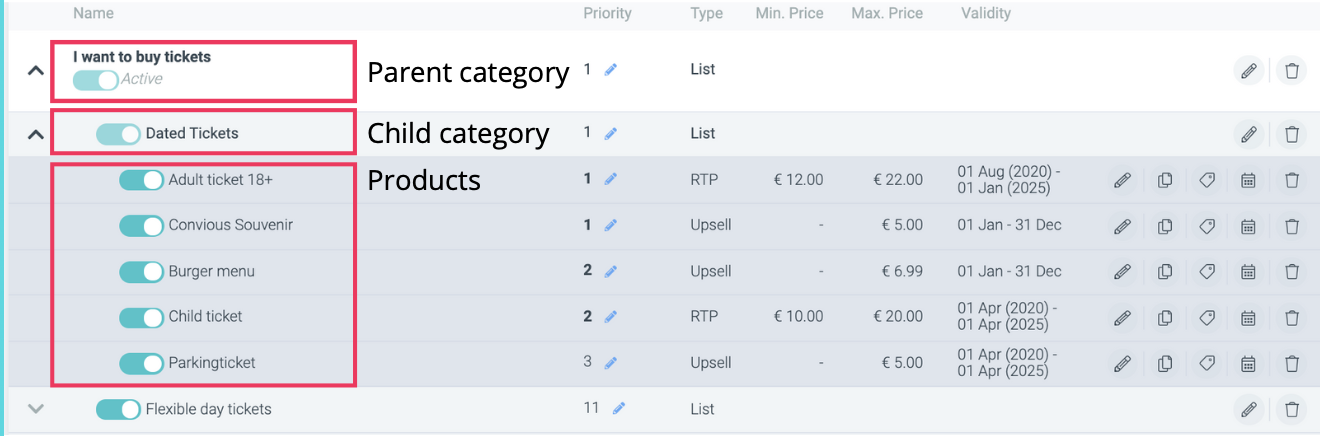This screenshot has width=1320, height=436.
Task: Duplicate the Convious Souvenir product
Action: point(1165,226)
